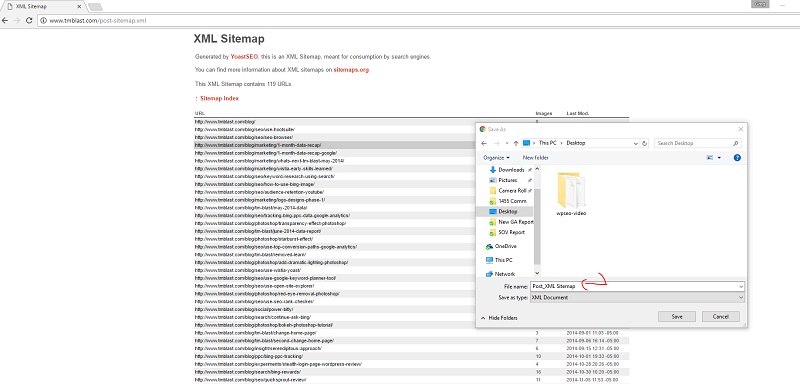
Task: Click the site info icon in address bar
Action: 44,20
